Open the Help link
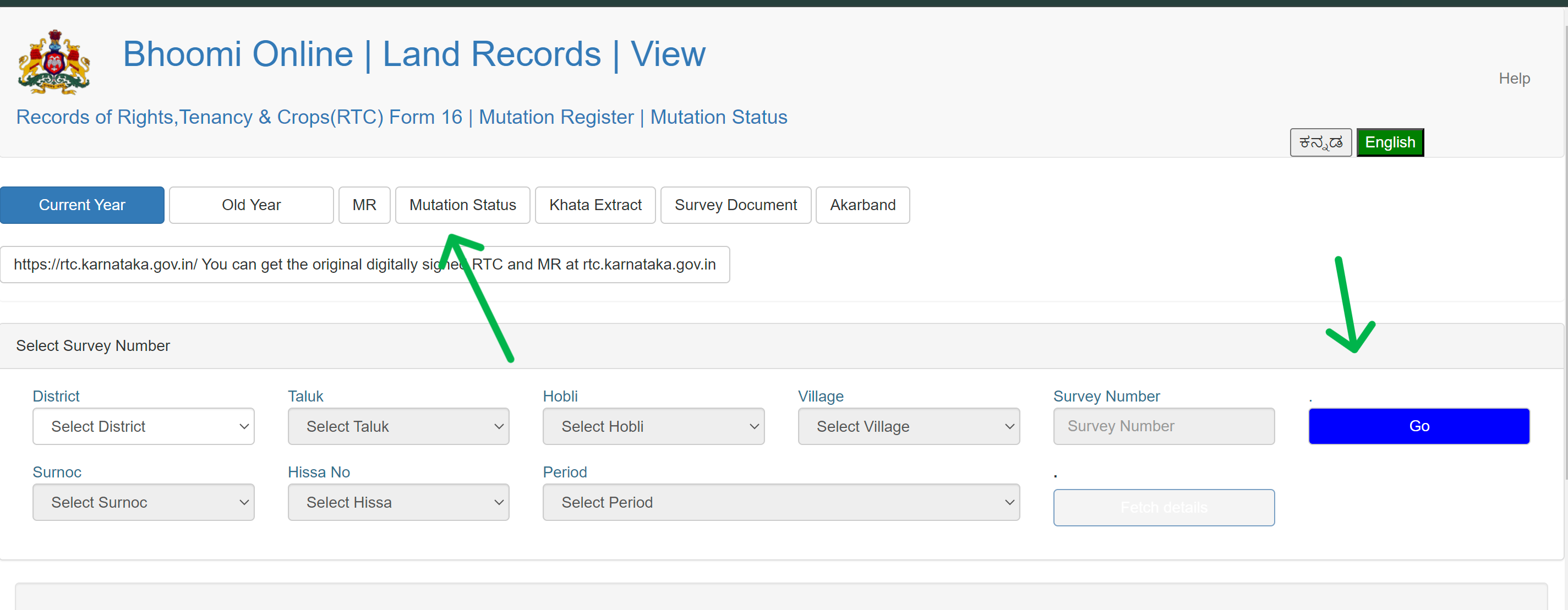The height and width of the screenshot is (610, 1568). pyautogui.click(x=1514, y=79)
